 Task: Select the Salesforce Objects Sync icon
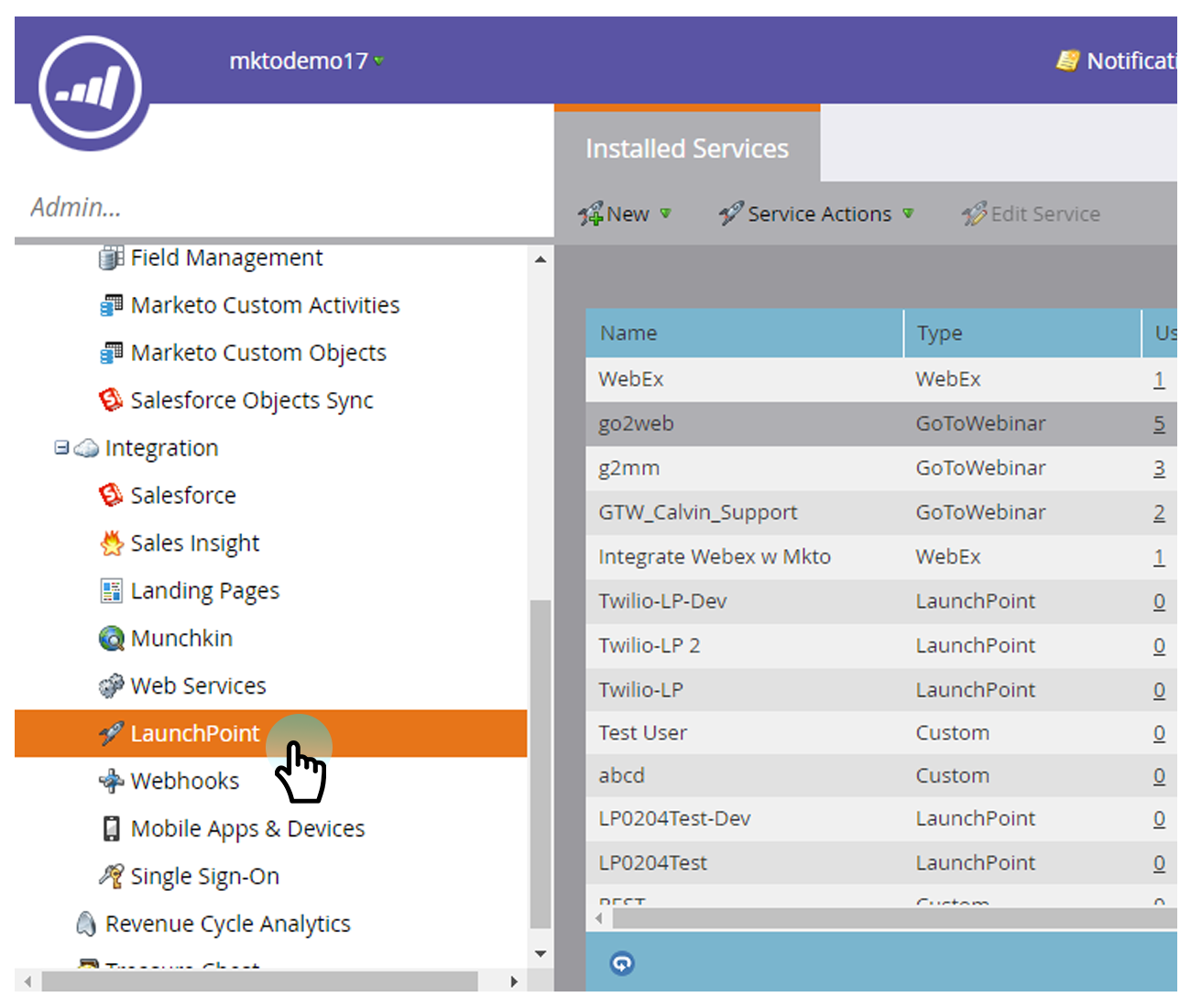pos(111,400)
